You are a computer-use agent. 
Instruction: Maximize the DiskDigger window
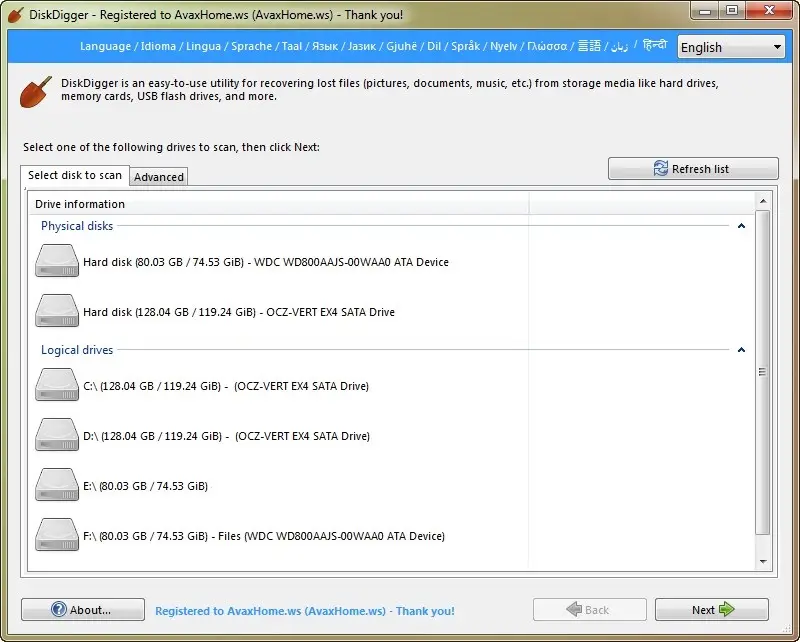[x=732, y=10]
